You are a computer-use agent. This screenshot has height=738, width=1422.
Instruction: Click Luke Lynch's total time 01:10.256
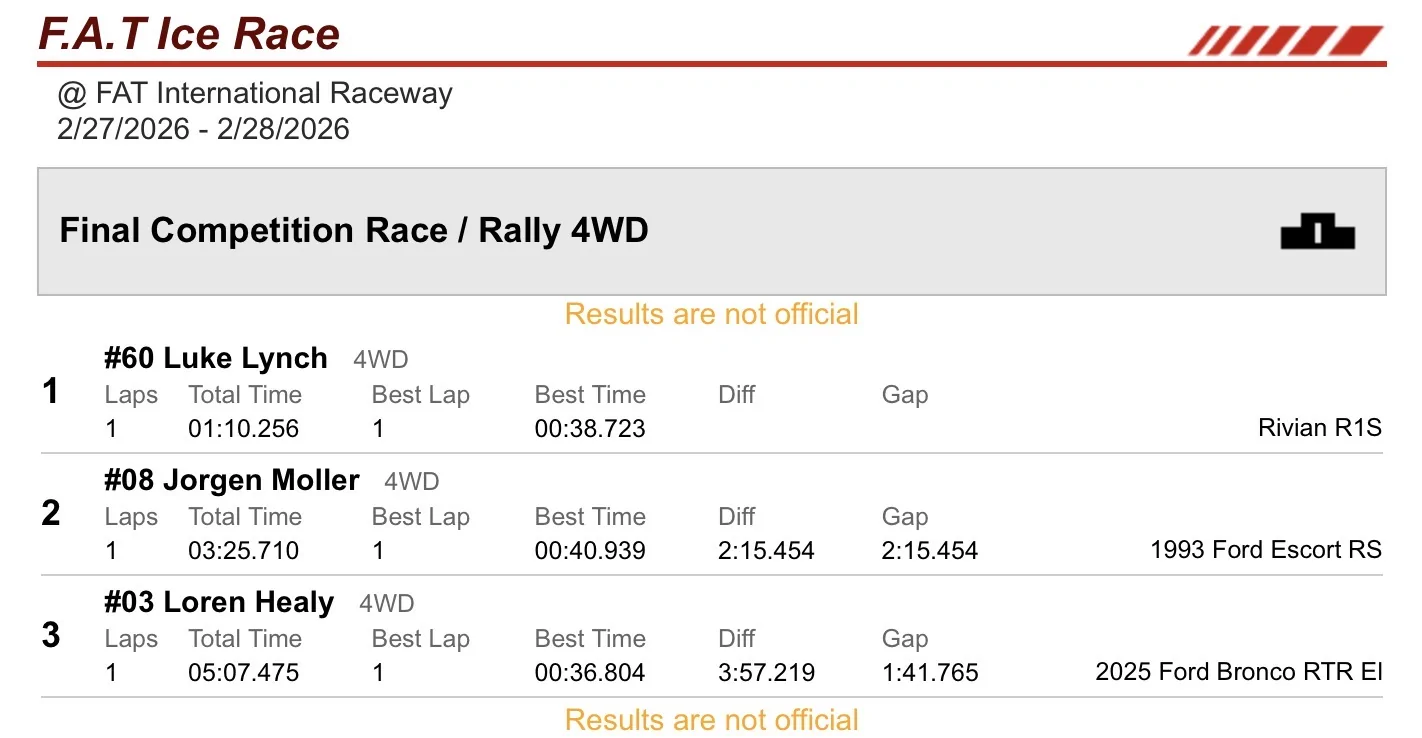point(244,429)
